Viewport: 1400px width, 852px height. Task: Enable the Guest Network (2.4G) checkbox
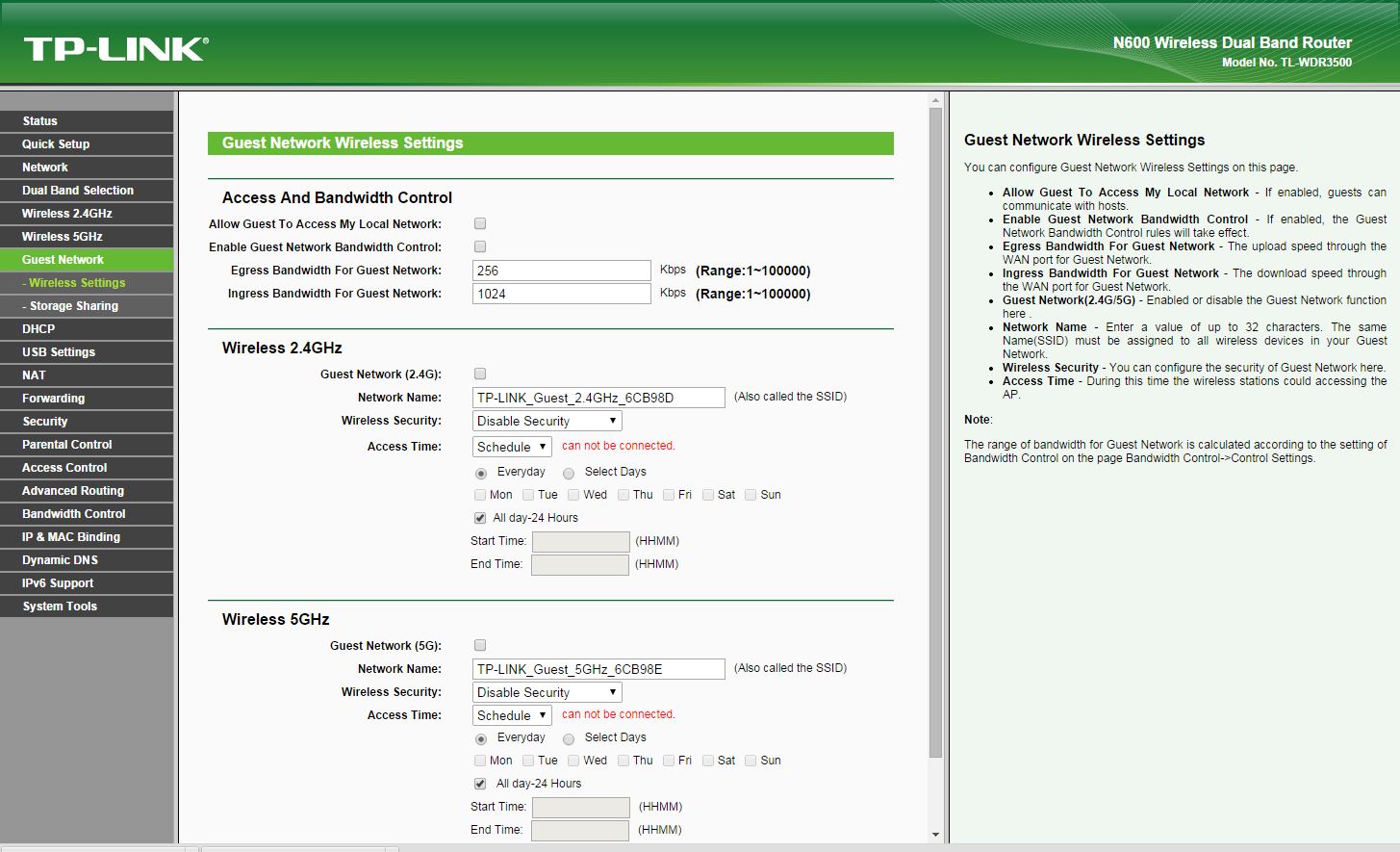(x=480, y=374)
